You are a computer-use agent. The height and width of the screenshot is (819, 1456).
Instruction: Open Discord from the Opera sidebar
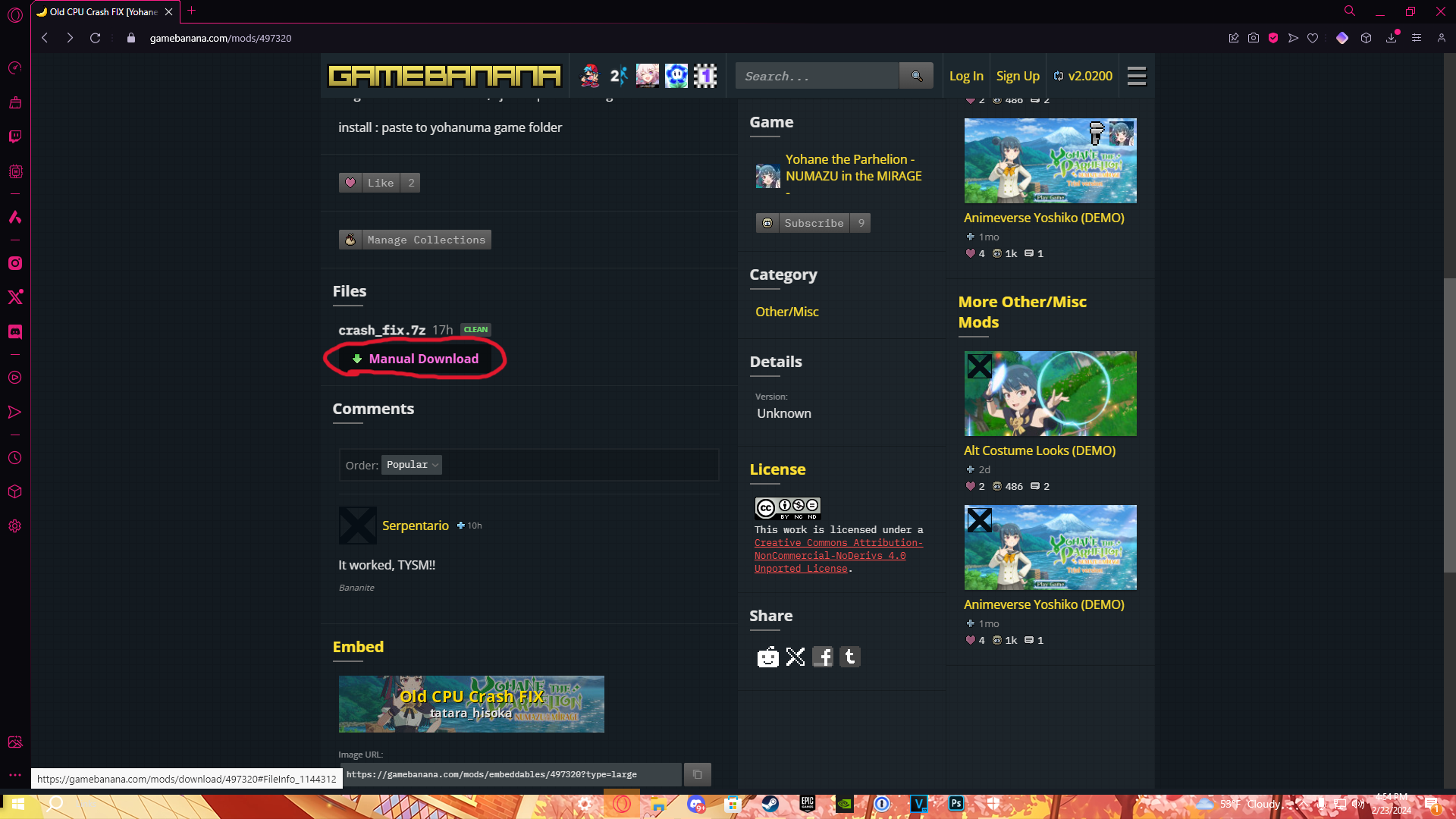pos(15,332)
